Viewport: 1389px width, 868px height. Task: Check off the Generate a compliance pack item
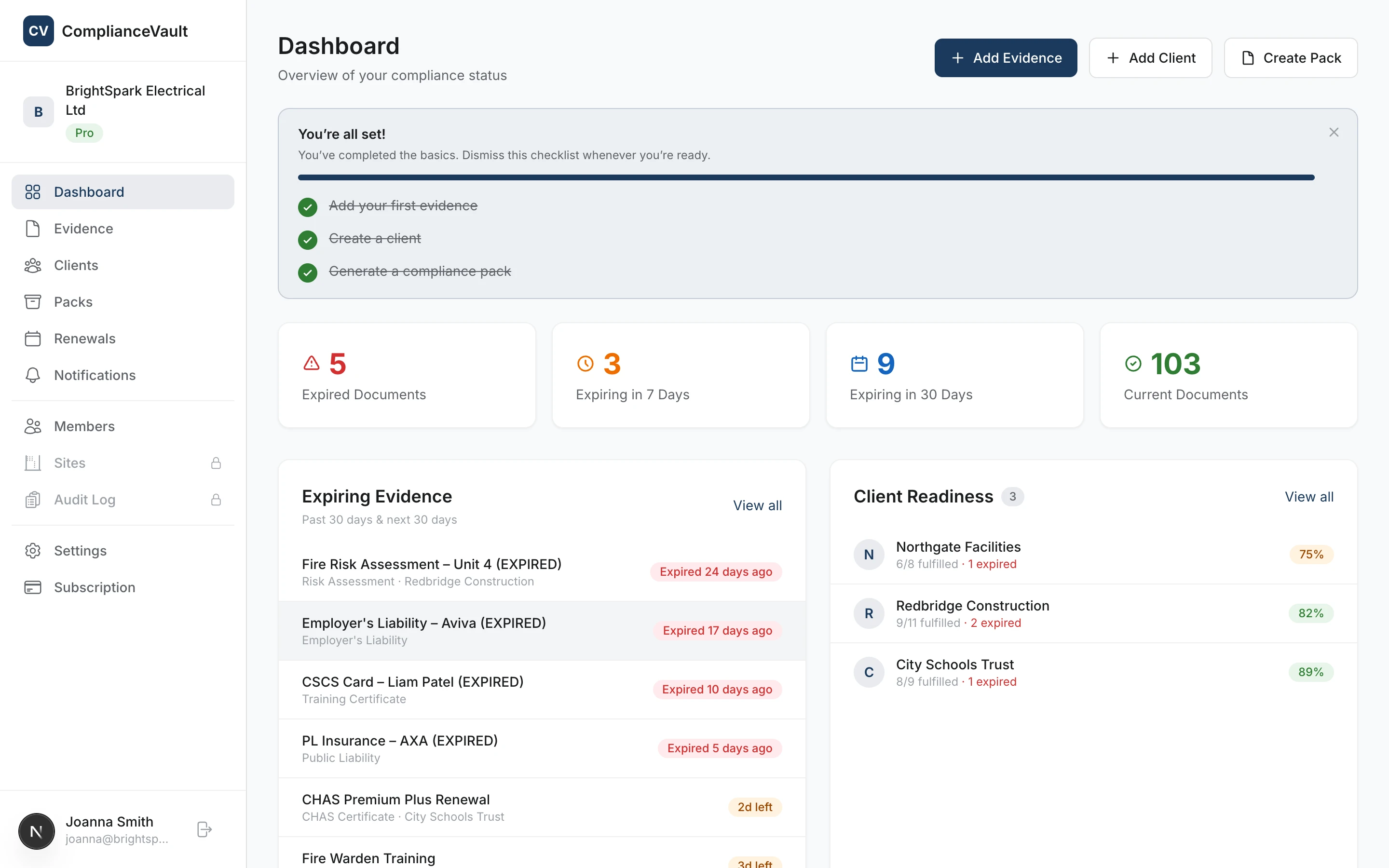point(308,272)
